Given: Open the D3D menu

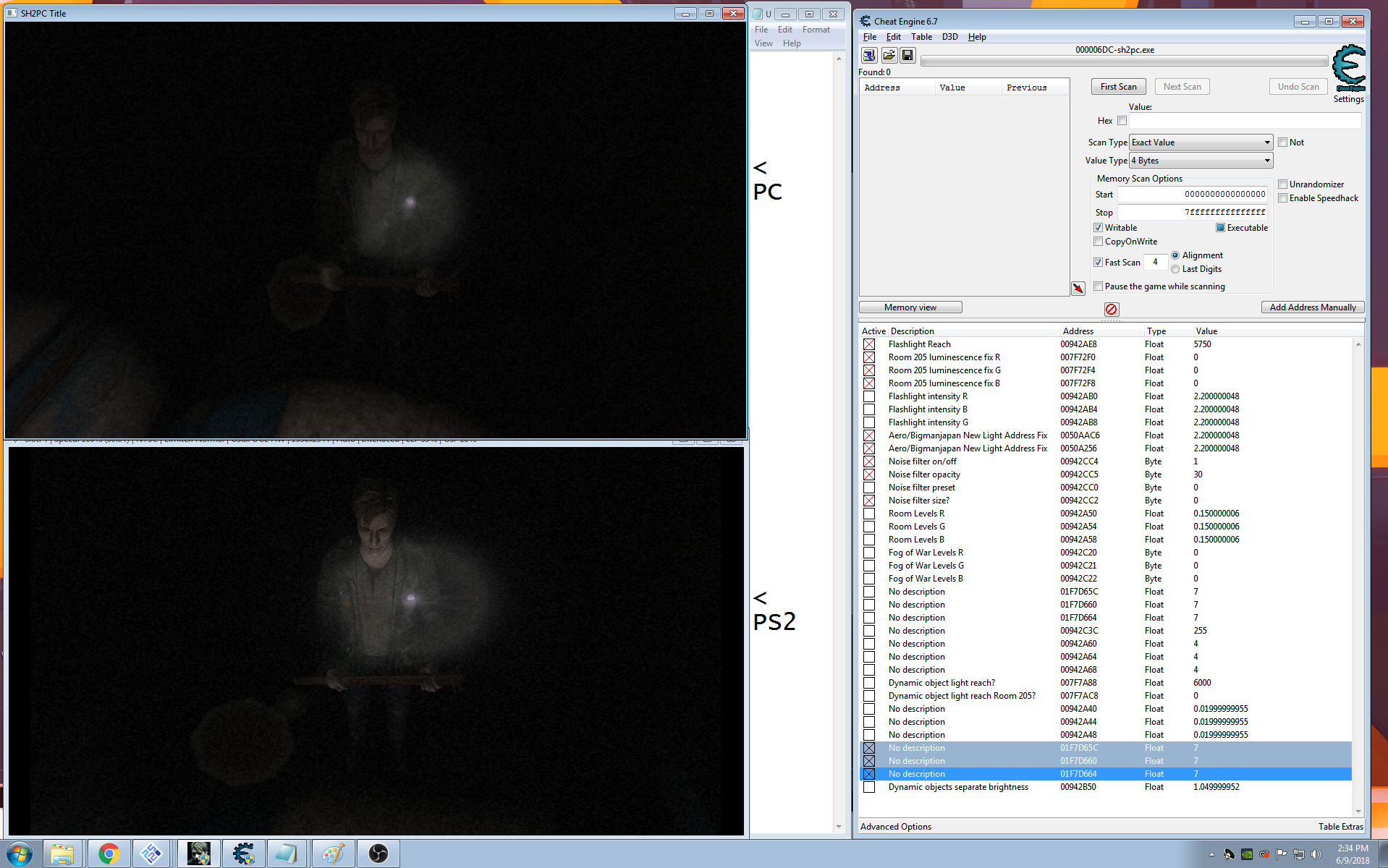Looking at the screenshot, I should [x=950, y=37].
